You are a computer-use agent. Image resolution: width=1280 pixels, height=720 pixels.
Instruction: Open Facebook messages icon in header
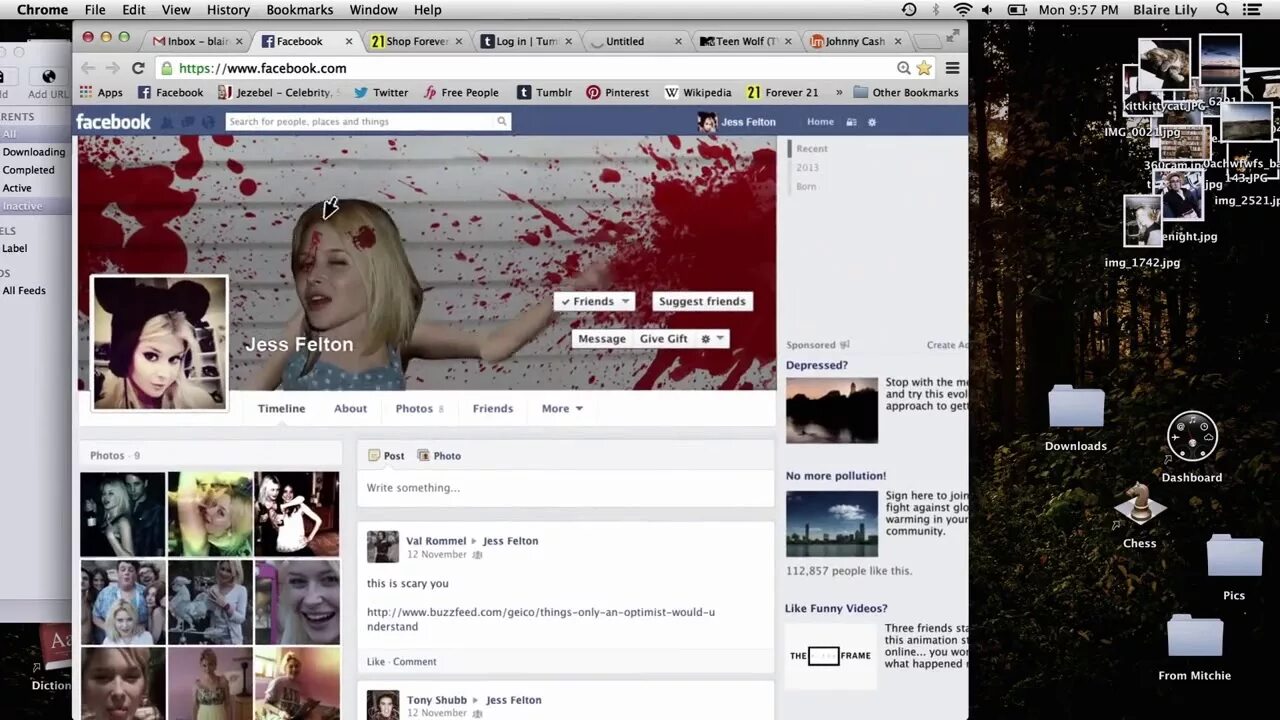188,122
